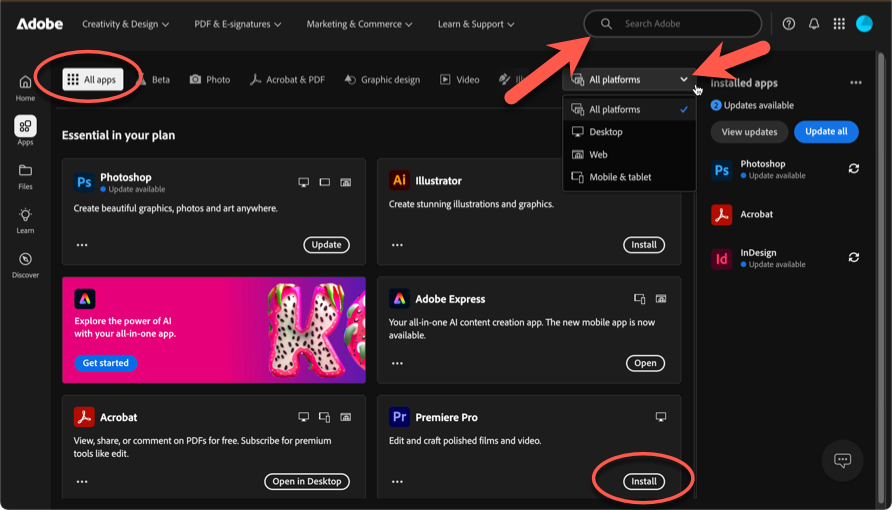This screenshot has width=892, height=510.
Task: Refresh Photoshop update in Installed apps
Action: pyautogui.click(x=853, y=168)
